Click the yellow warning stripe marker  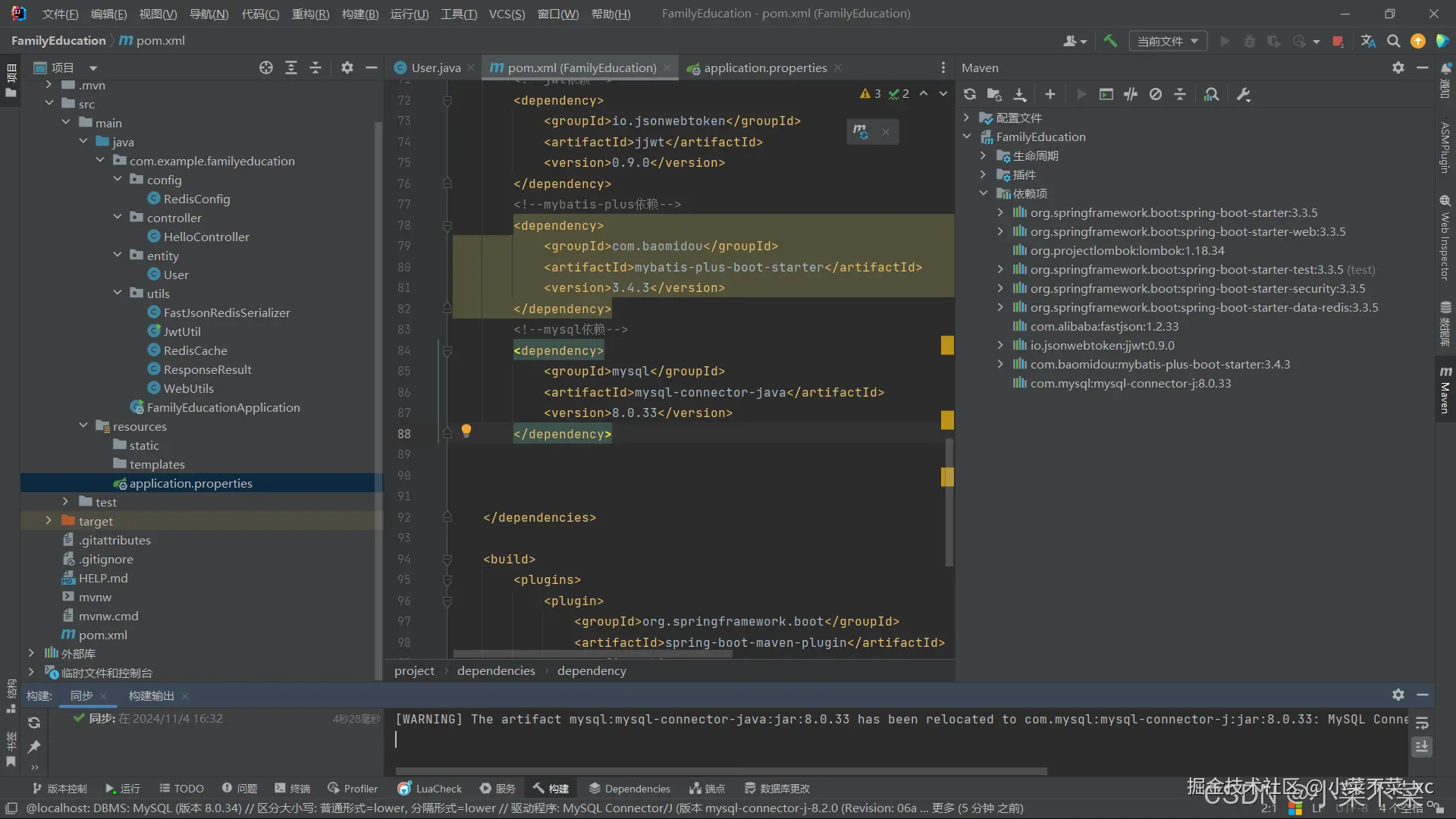pyautogui.click(x=947, y=346)
